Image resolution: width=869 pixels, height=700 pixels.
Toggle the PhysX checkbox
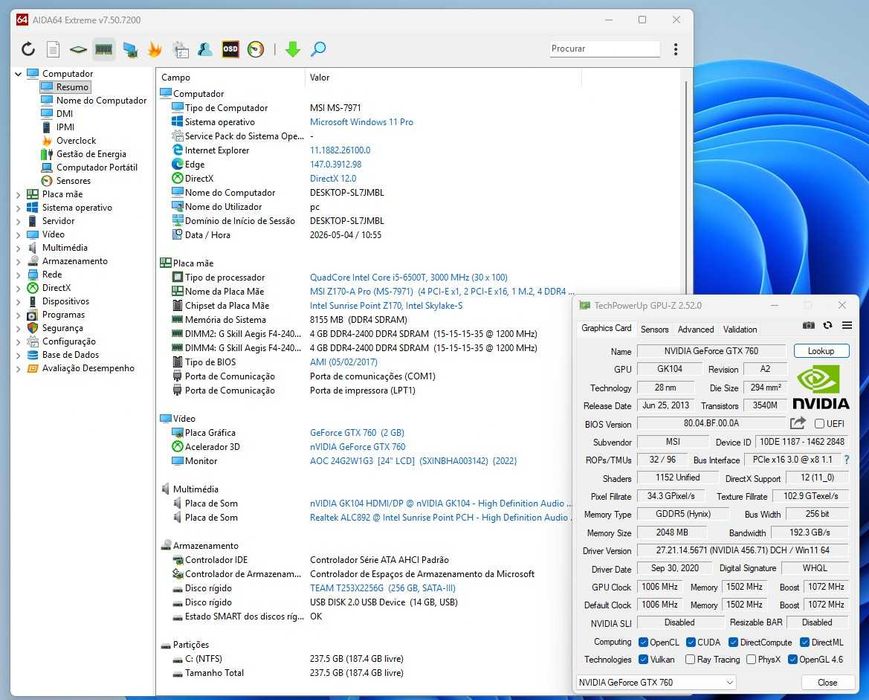coord(751,659)
